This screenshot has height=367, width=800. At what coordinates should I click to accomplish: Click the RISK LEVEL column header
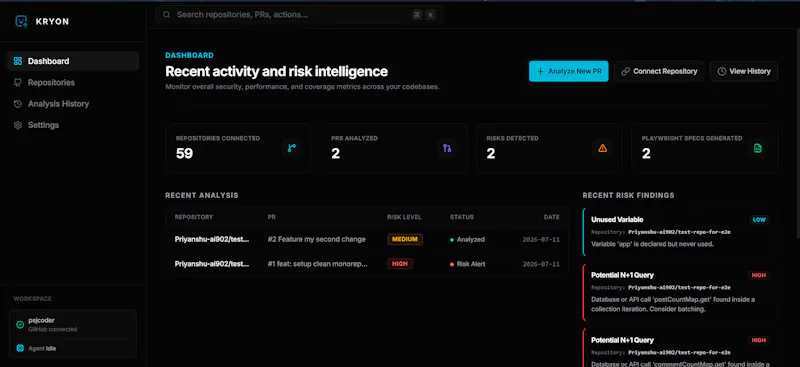[x=404, y=217]
